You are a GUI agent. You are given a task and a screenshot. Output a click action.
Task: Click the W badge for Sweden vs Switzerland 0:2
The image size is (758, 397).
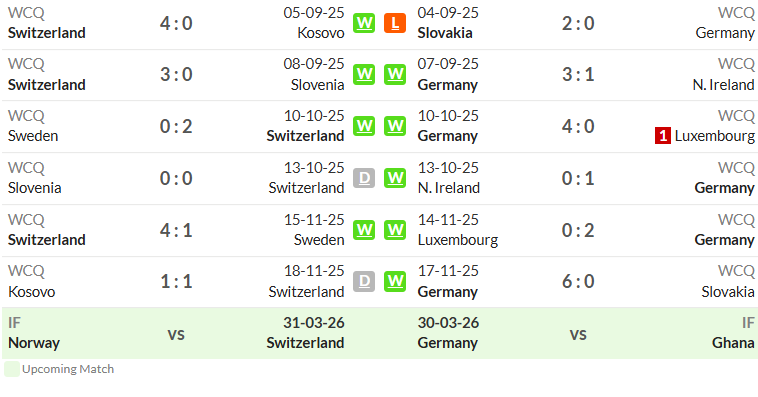364,126
